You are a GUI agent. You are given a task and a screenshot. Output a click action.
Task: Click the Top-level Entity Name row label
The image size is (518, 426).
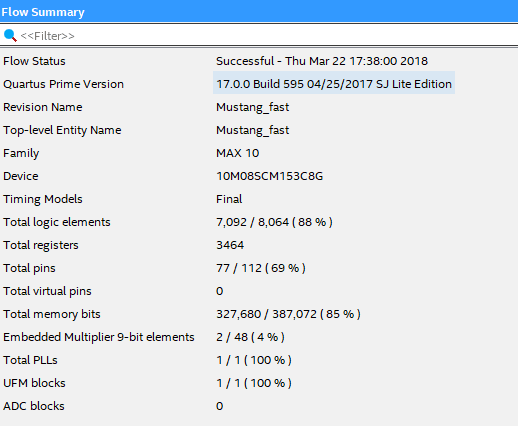tap(62, 130)
